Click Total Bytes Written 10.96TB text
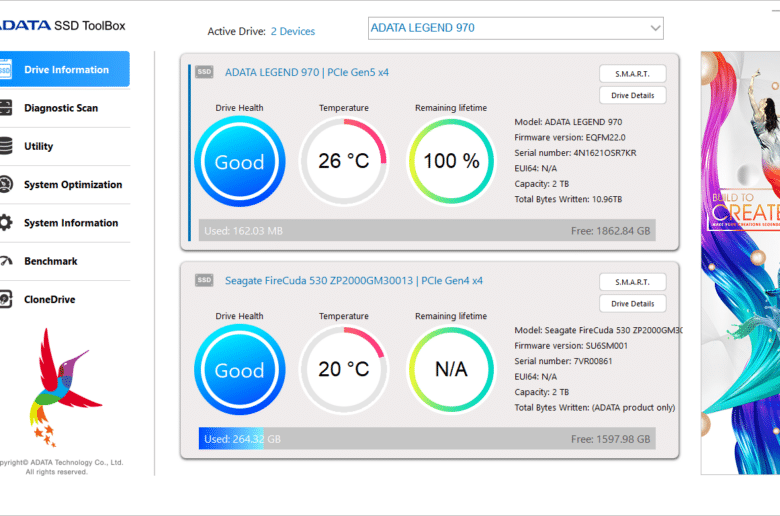Image resolution: width=780 pixels, height=516 pixels. pos(568,199)
